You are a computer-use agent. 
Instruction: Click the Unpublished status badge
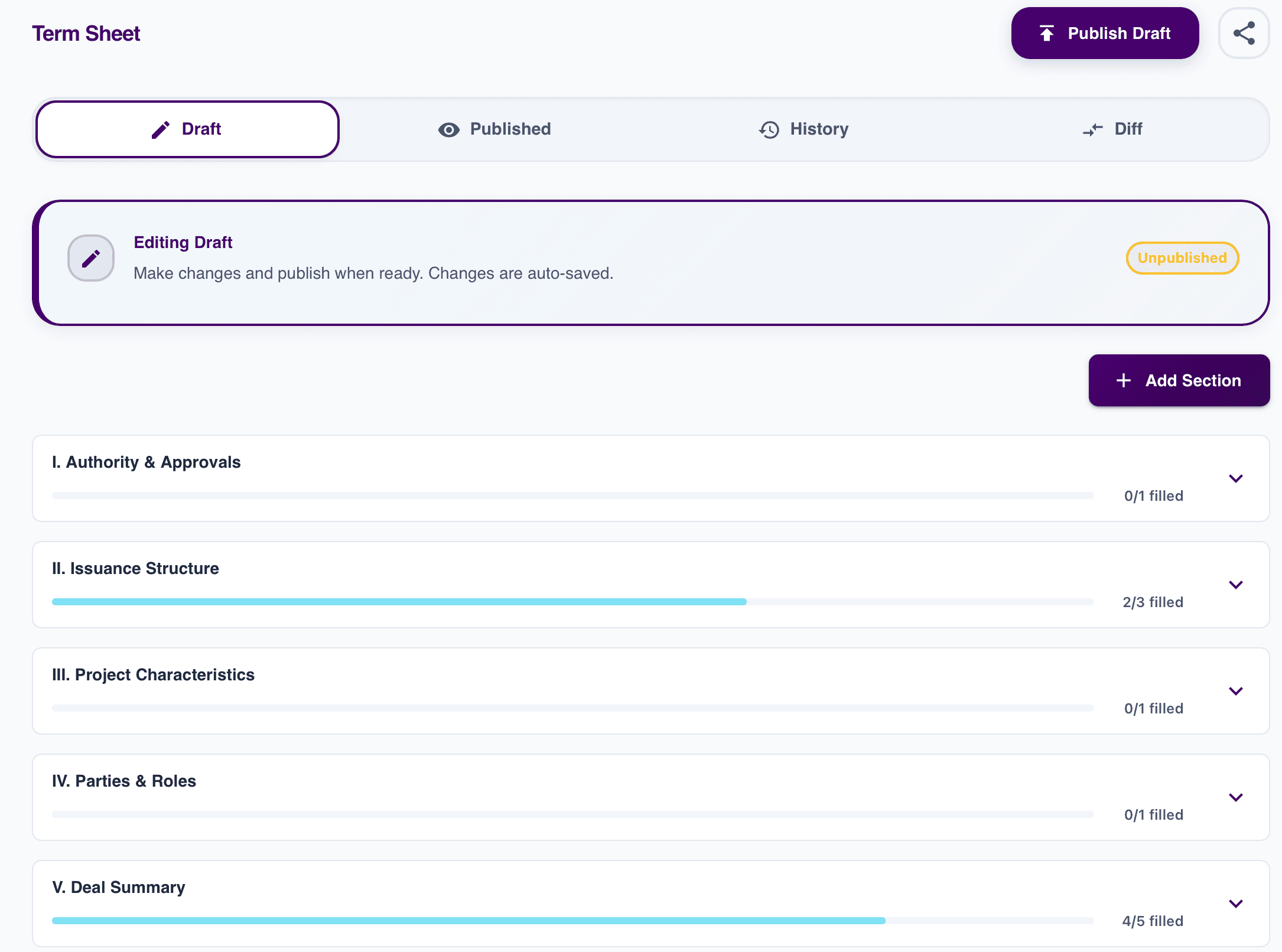pos(1182,258)
